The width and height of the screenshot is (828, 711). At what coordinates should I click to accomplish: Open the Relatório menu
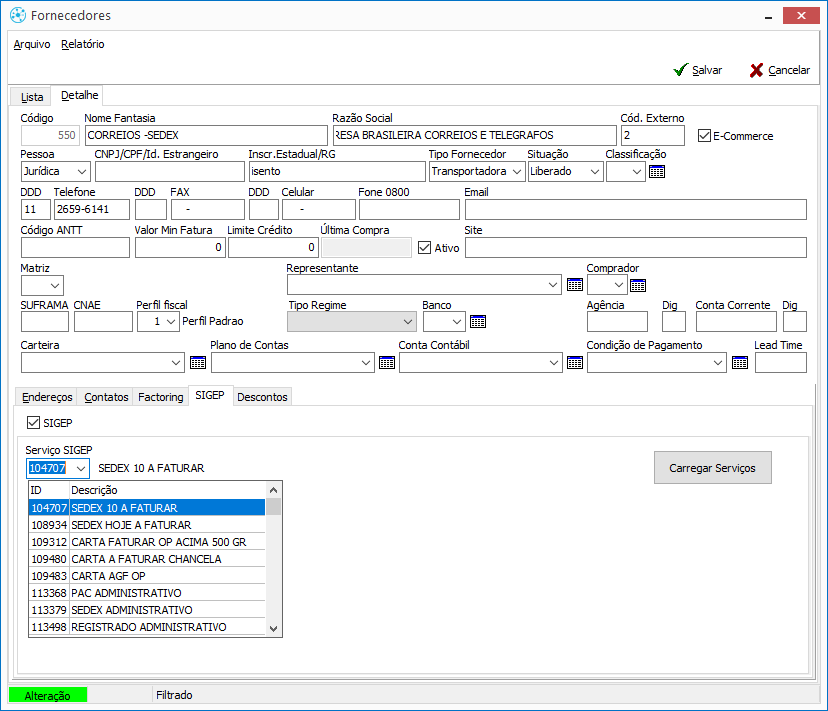[x=83, y=44]
